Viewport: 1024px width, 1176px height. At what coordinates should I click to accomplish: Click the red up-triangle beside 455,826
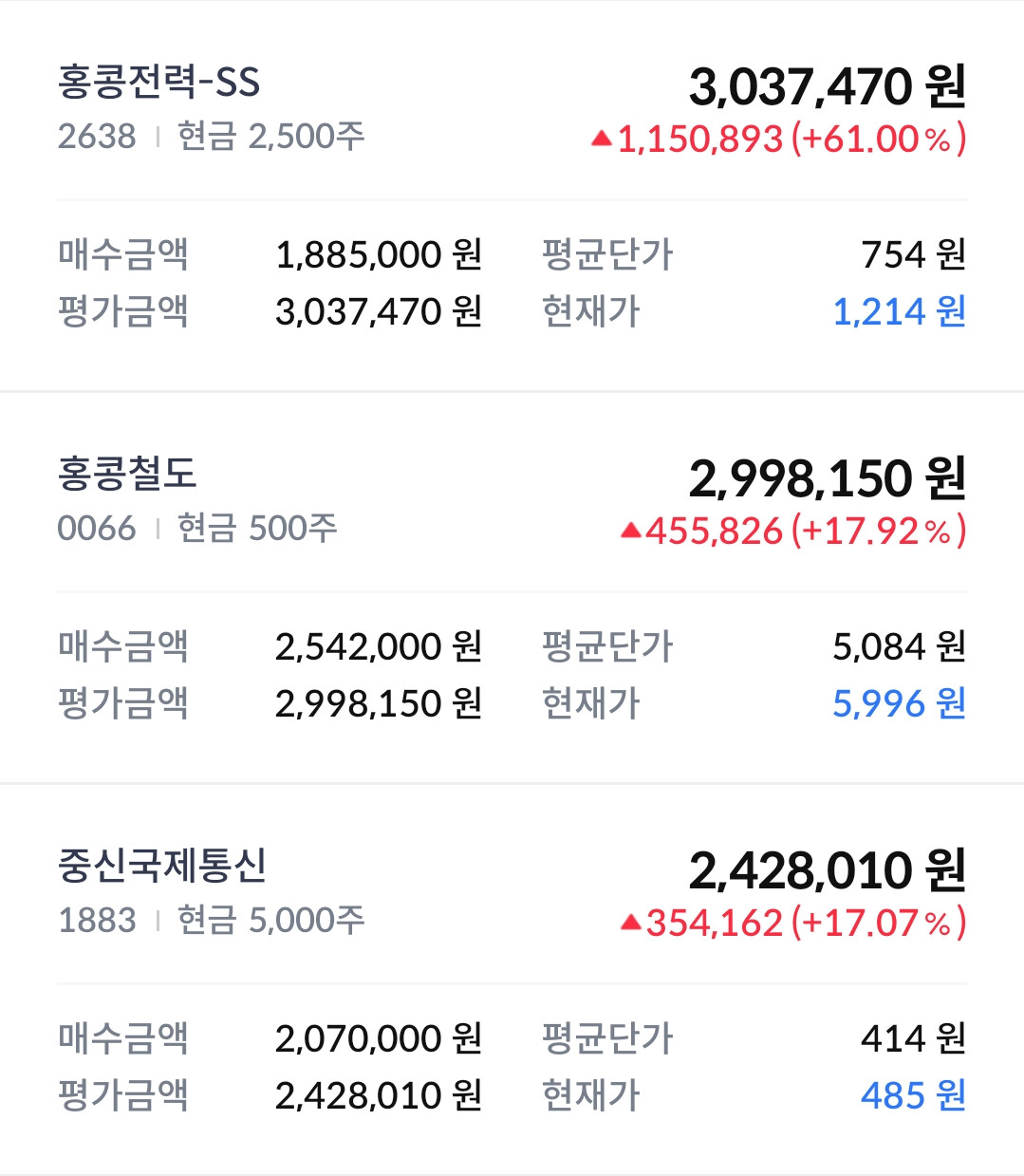pos(631,531)
